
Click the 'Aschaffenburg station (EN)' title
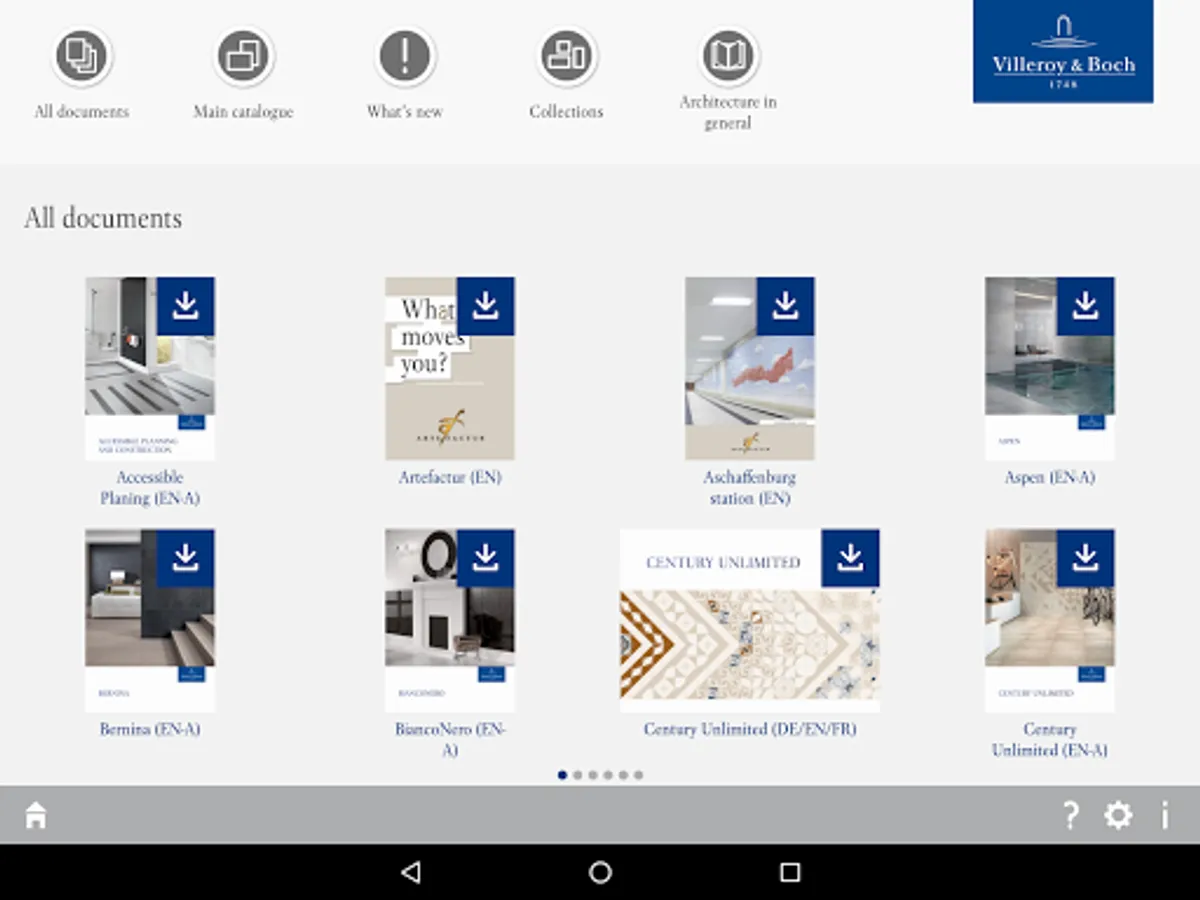(x=750, y=487)
